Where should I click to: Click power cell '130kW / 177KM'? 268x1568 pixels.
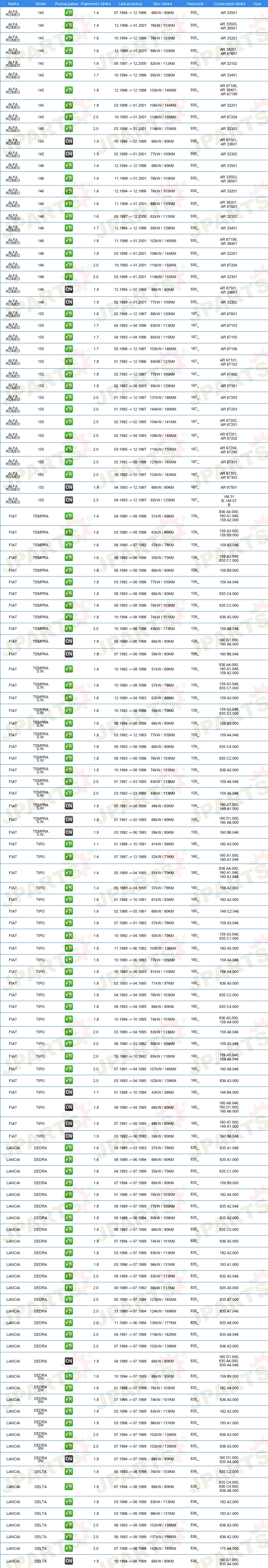(x=162, y=1323)
